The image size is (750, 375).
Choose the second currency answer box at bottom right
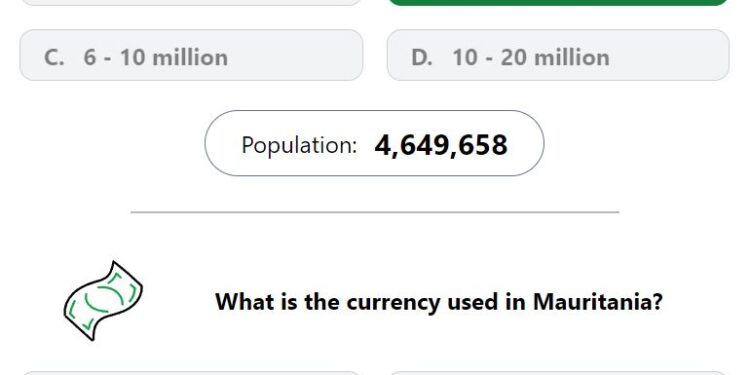click(x=558, y=373)
